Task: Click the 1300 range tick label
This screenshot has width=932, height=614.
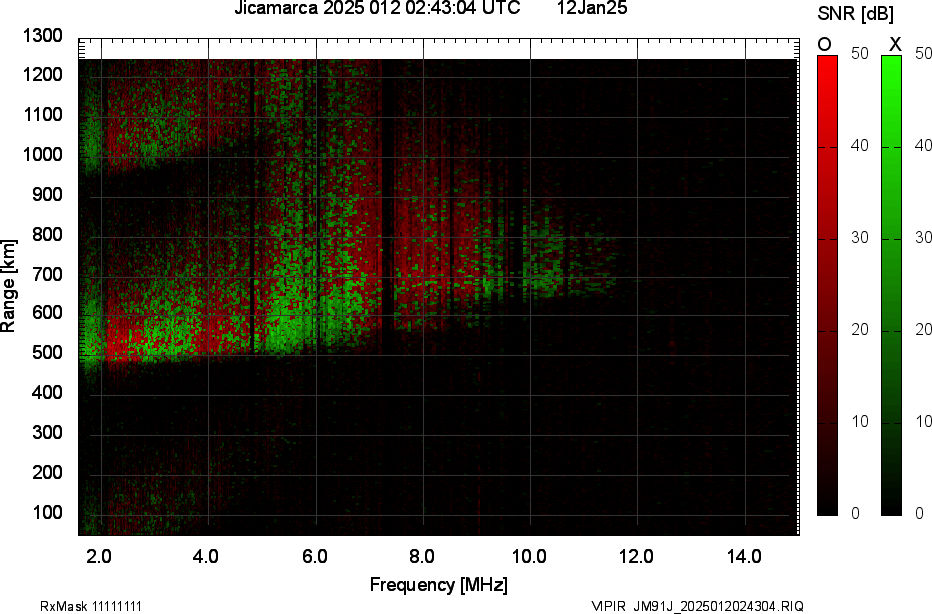Action: pos(43,36)
